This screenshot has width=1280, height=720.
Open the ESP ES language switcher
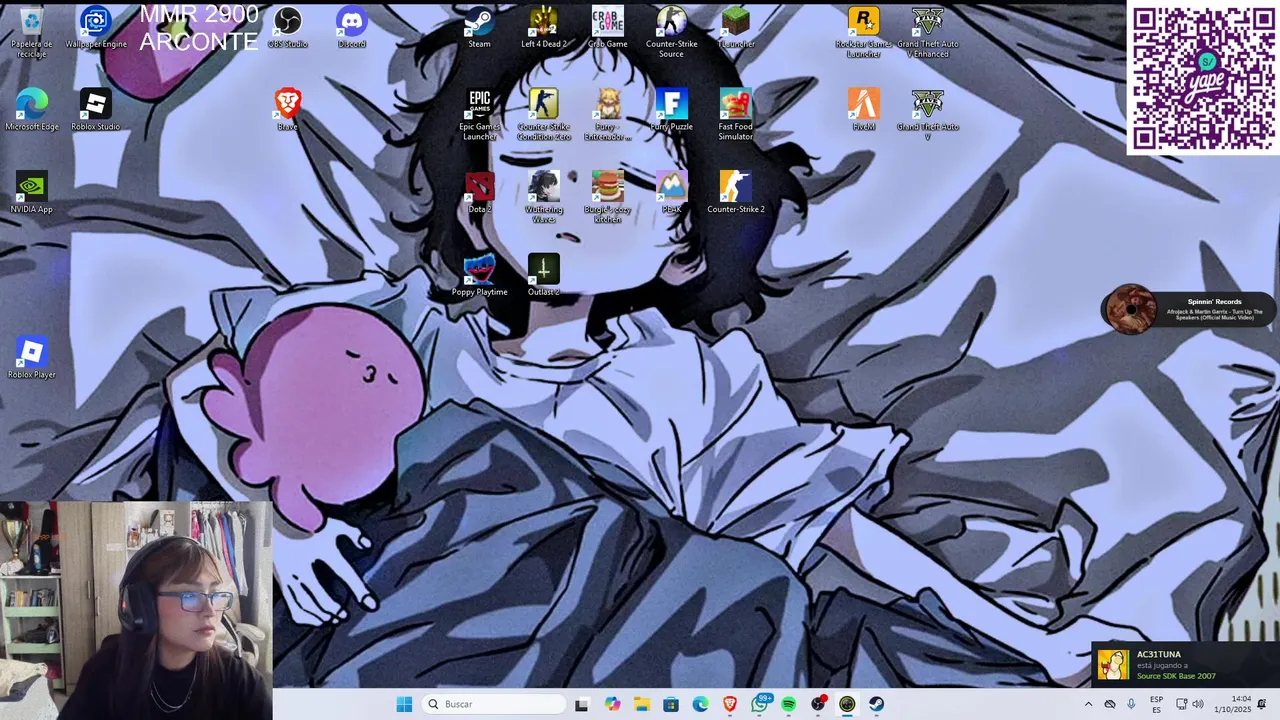[1157, 704]
